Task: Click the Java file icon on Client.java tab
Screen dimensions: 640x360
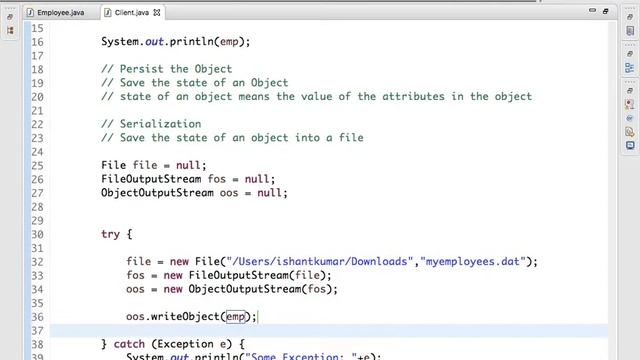Action: click(x=108, y=13)
